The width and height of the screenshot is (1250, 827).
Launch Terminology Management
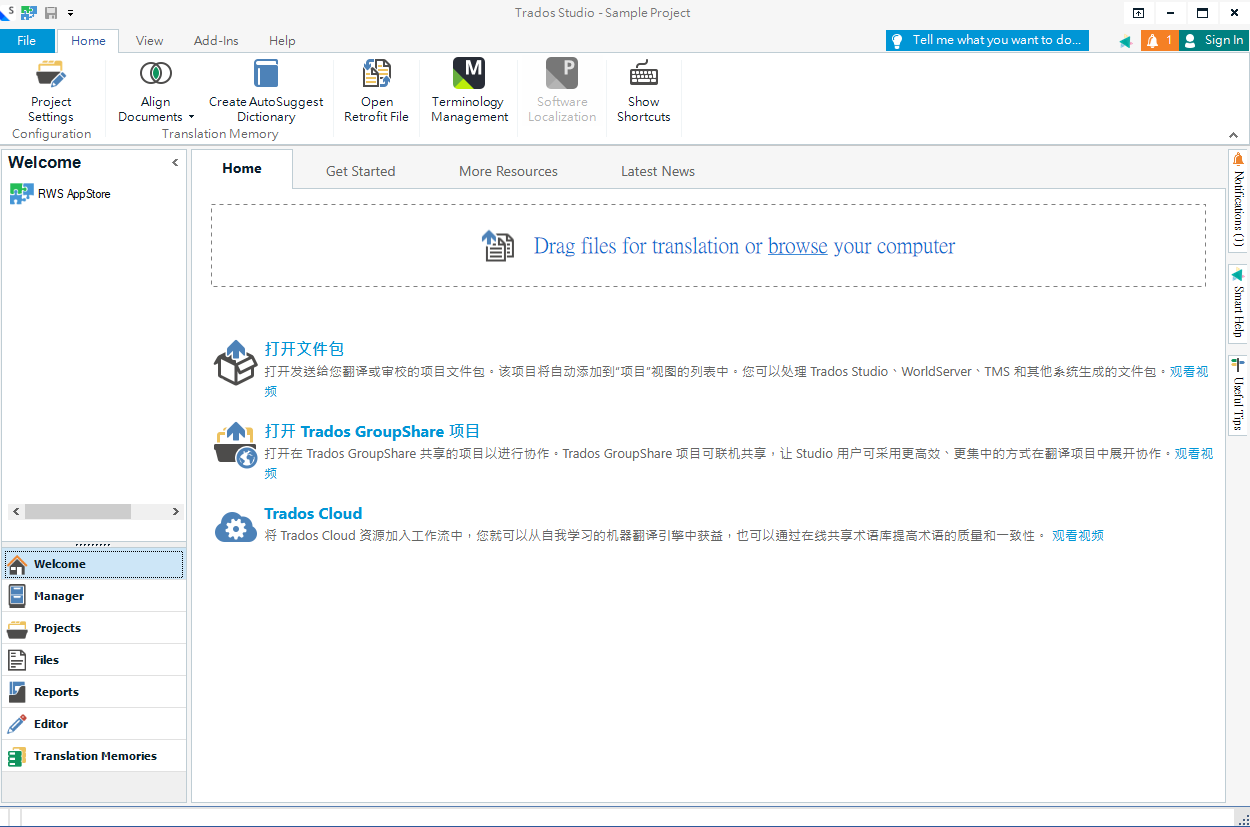pos(469,90)
